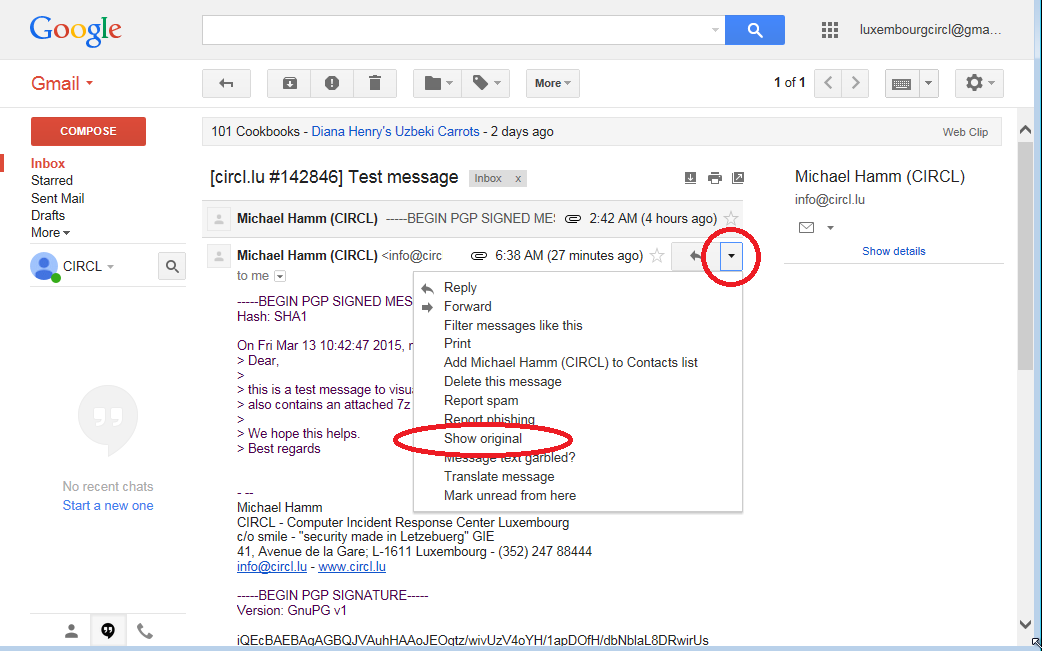Image resolution: width=1042 pixels, height=651 pixels.
Task: Star the 2:42 AM message
Action: coord(731,219)
